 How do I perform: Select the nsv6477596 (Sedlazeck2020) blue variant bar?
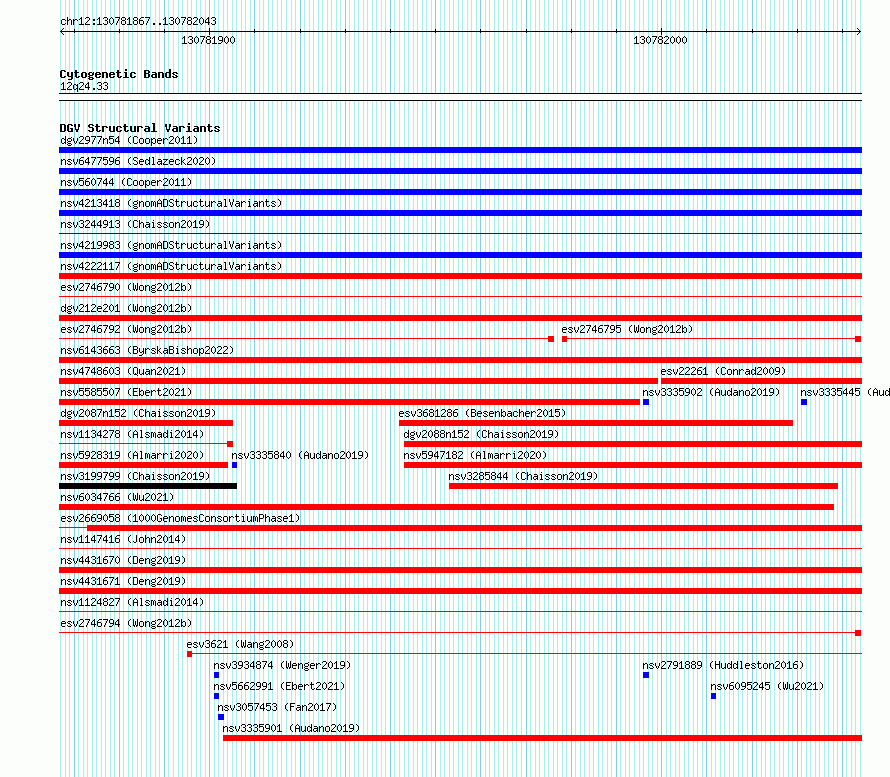click(x=460, y=171)
